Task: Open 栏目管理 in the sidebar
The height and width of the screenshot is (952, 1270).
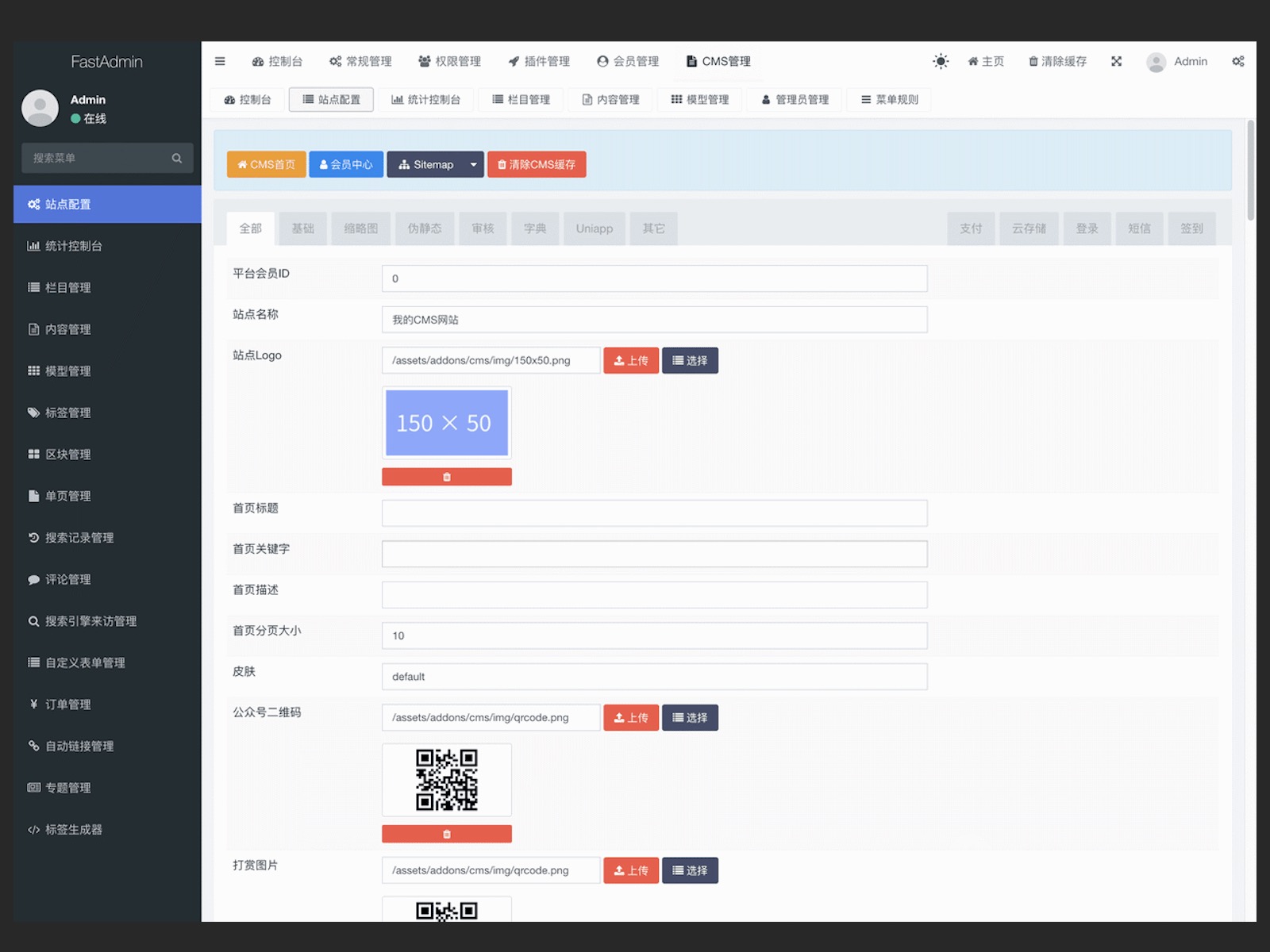Action: [x=107, y=287]
